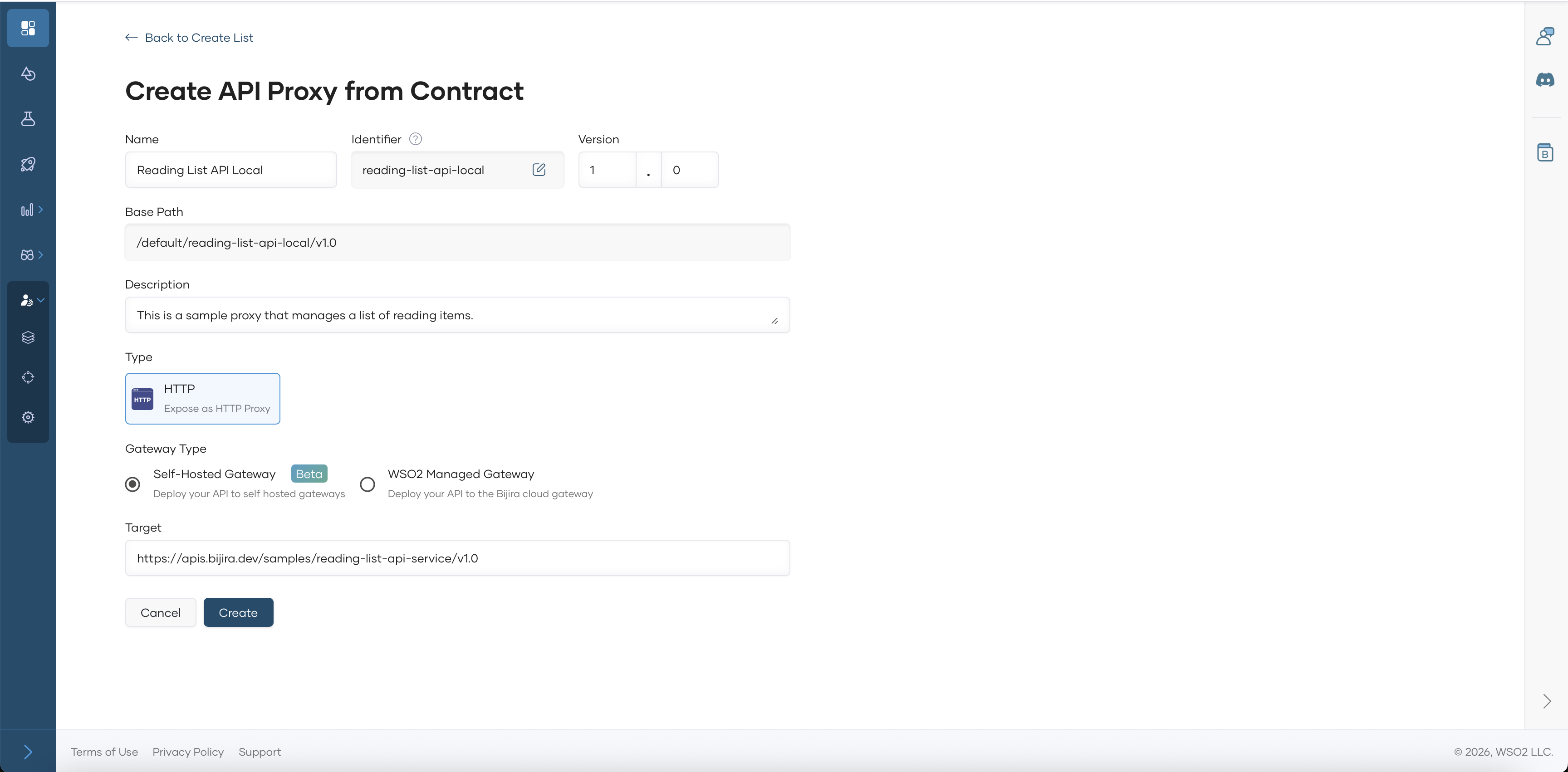1568x772 pixels.
Task: Collapse the admin user-gear menu section
Action: [x=32, y=300]
